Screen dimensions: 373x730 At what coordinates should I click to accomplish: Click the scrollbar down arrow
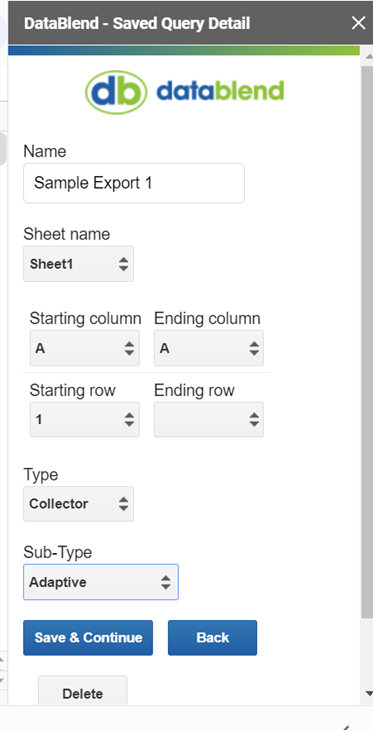368,694
